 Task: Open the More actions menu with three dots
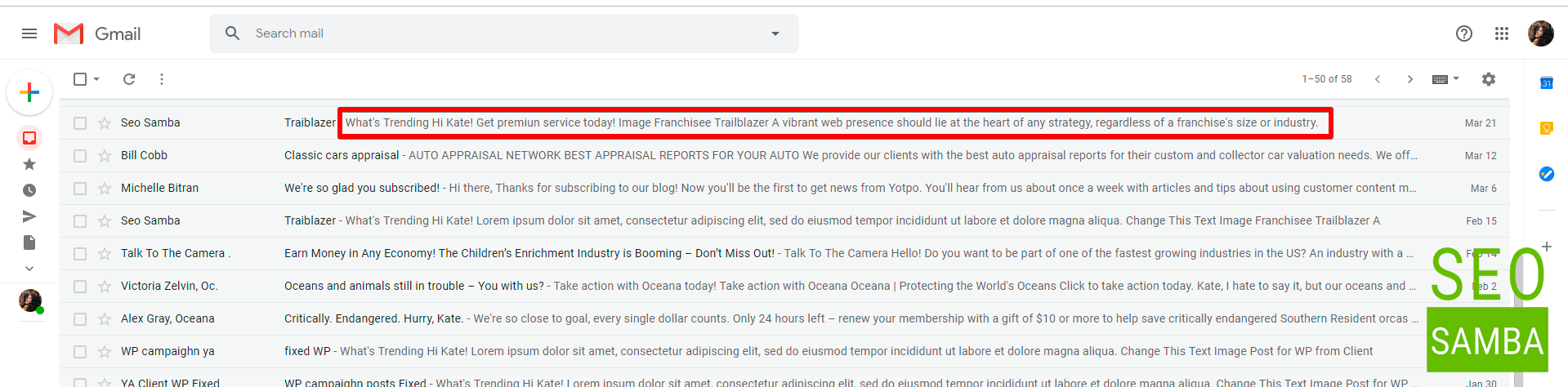[162, 79]
